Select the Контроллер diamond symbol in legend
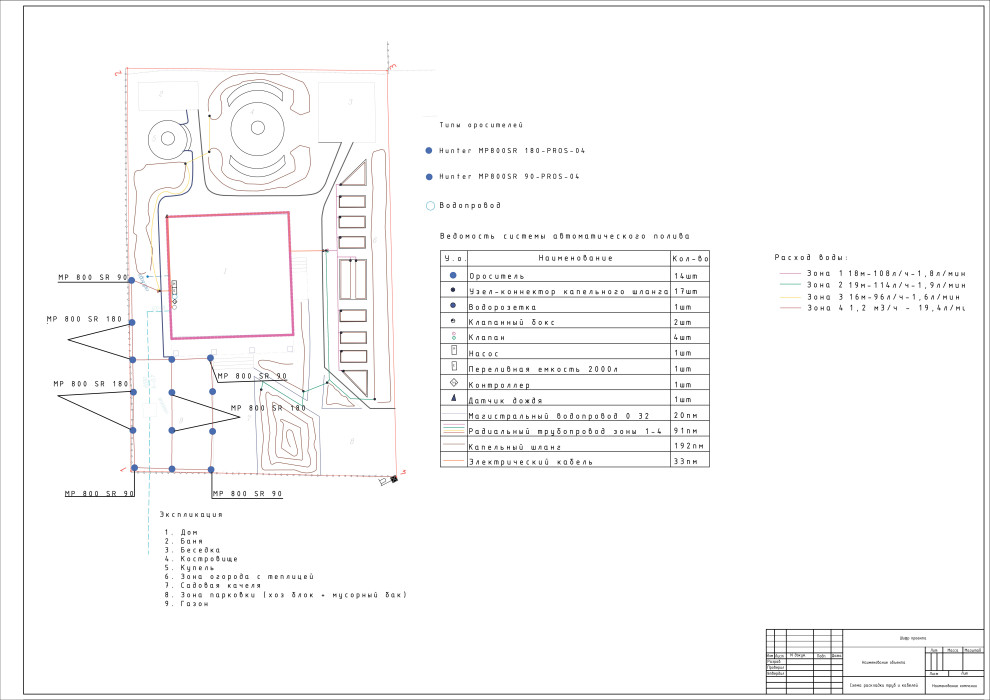 click(453, 384)
